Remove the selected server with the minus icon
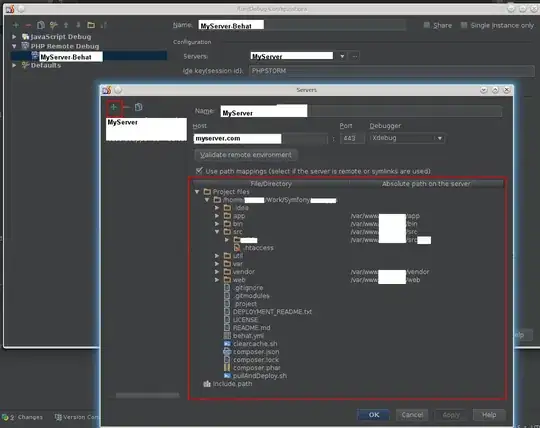540x428 pixels. (x=126, y=107)
